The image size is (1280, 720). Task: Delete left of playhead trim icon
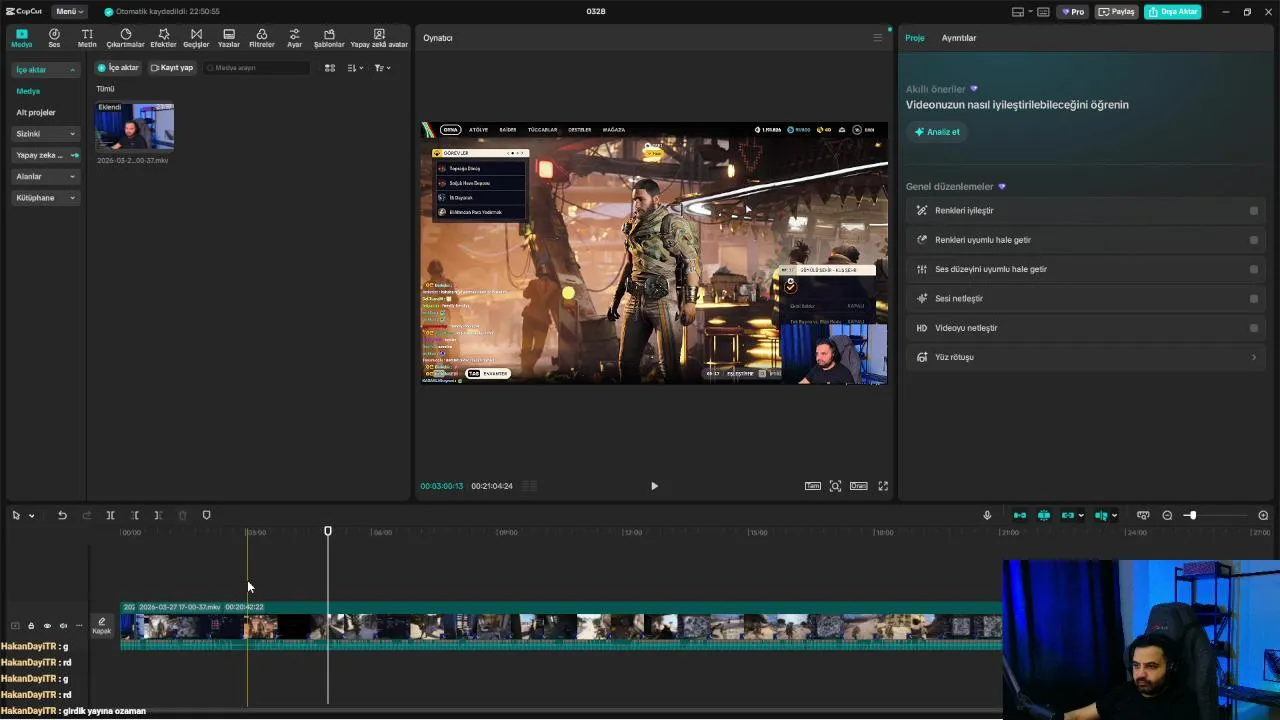[134, 515]
